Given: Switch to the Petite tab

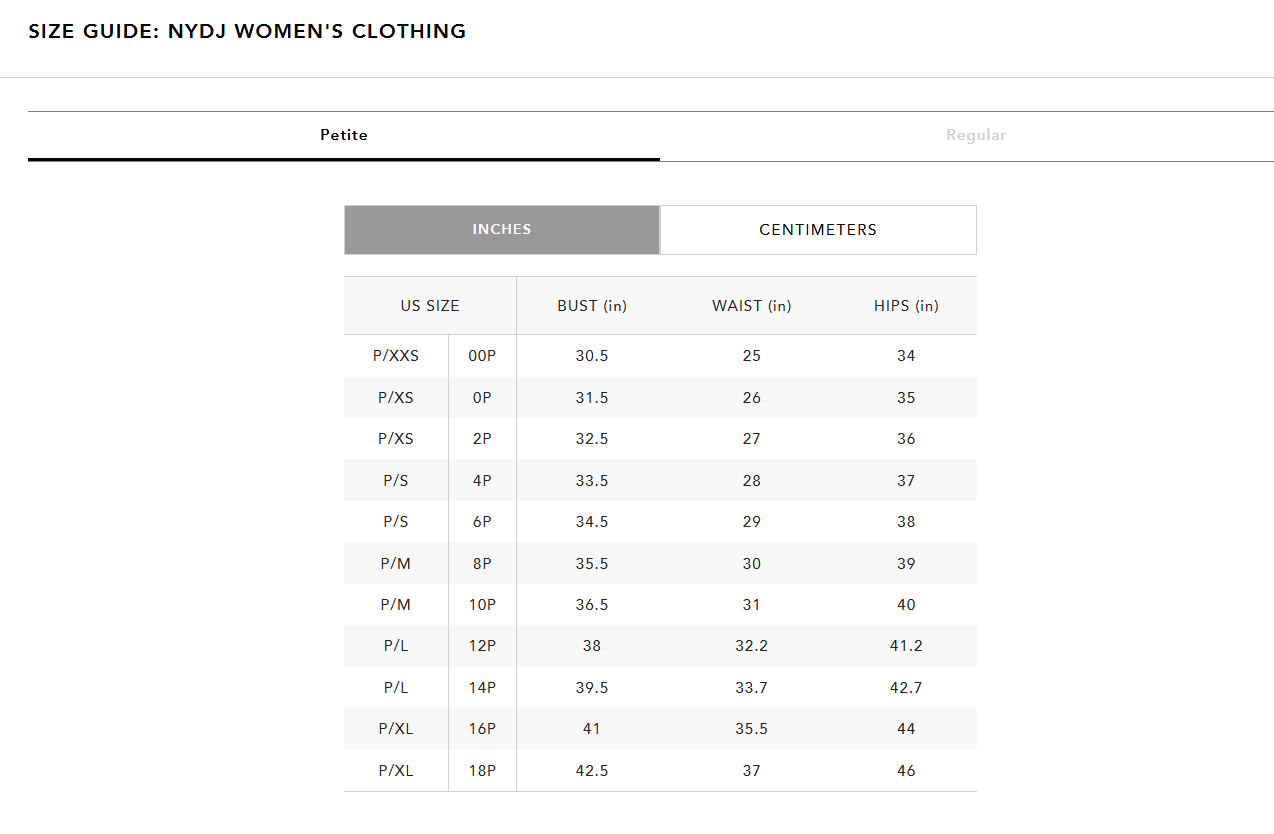Looking at the screenshot, I should pos(344,135).
